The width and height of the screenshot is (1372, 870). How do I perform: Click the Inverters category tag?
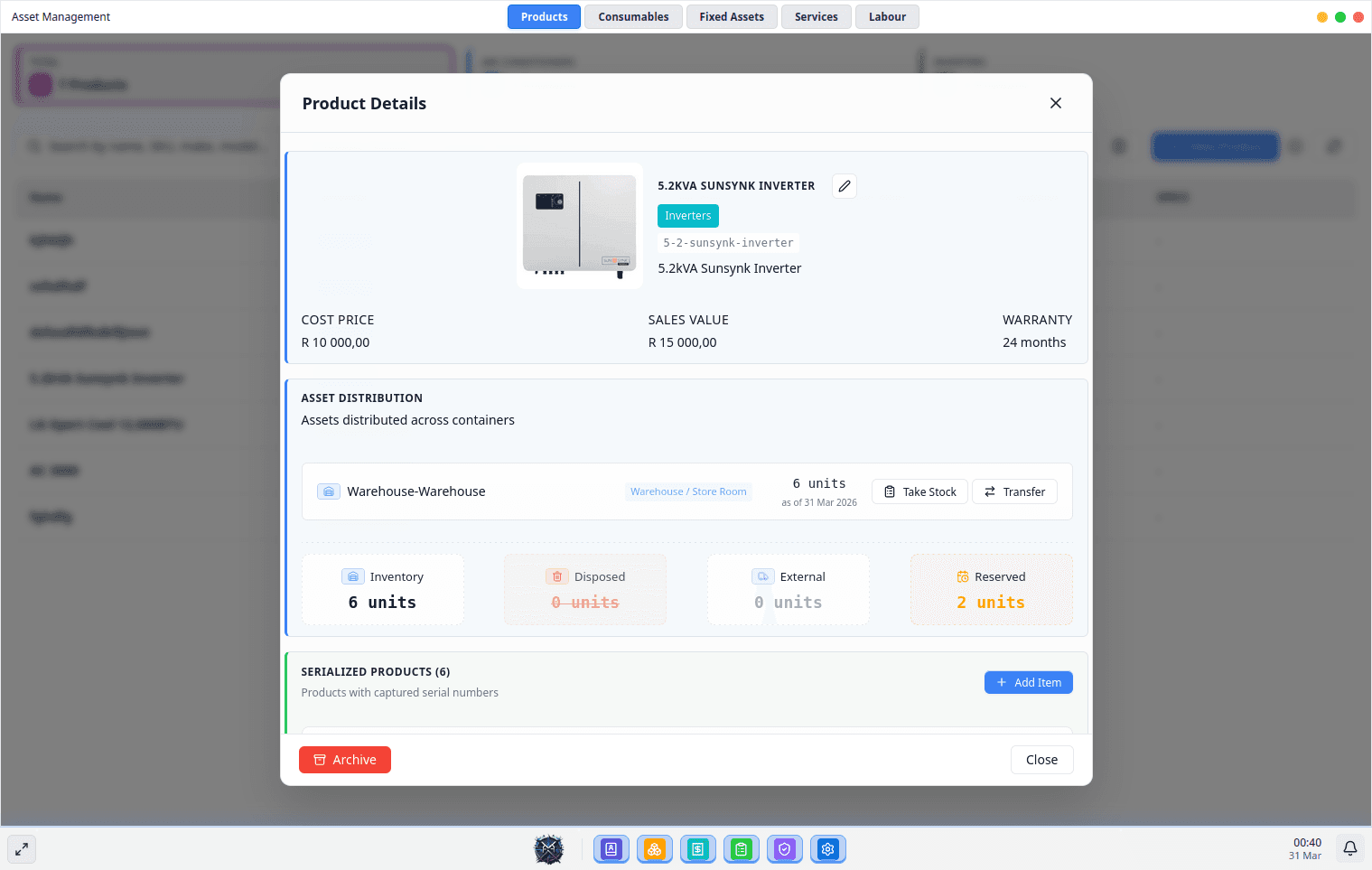coord(688,216)
